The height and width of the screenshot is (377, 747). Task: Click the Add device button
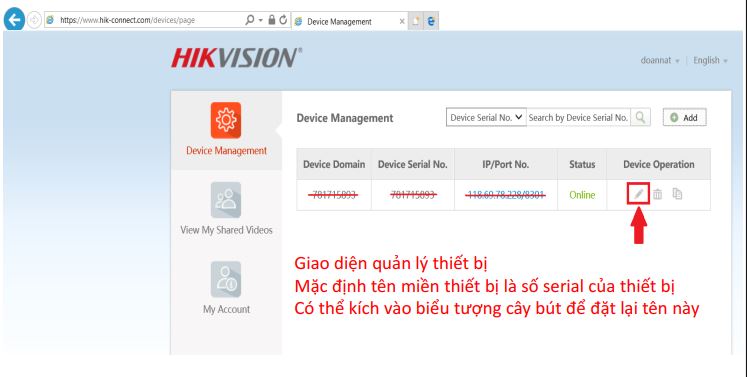click(685, 118)
